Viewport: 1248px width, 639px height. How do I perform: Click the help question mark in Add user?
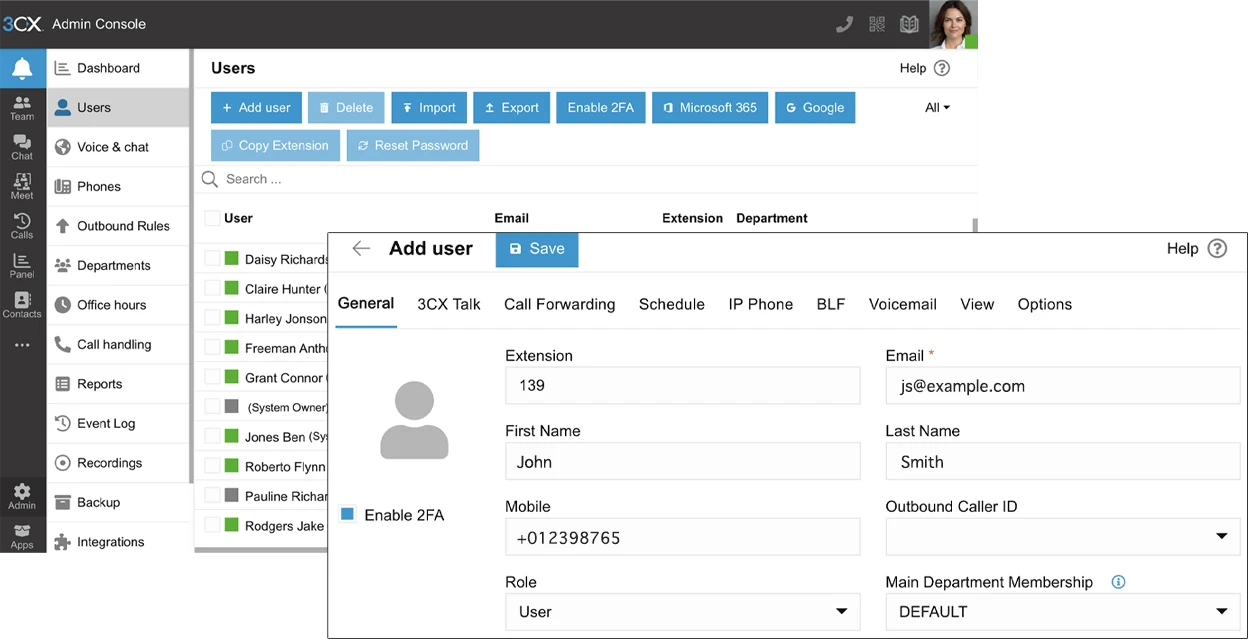(1217, 249)
